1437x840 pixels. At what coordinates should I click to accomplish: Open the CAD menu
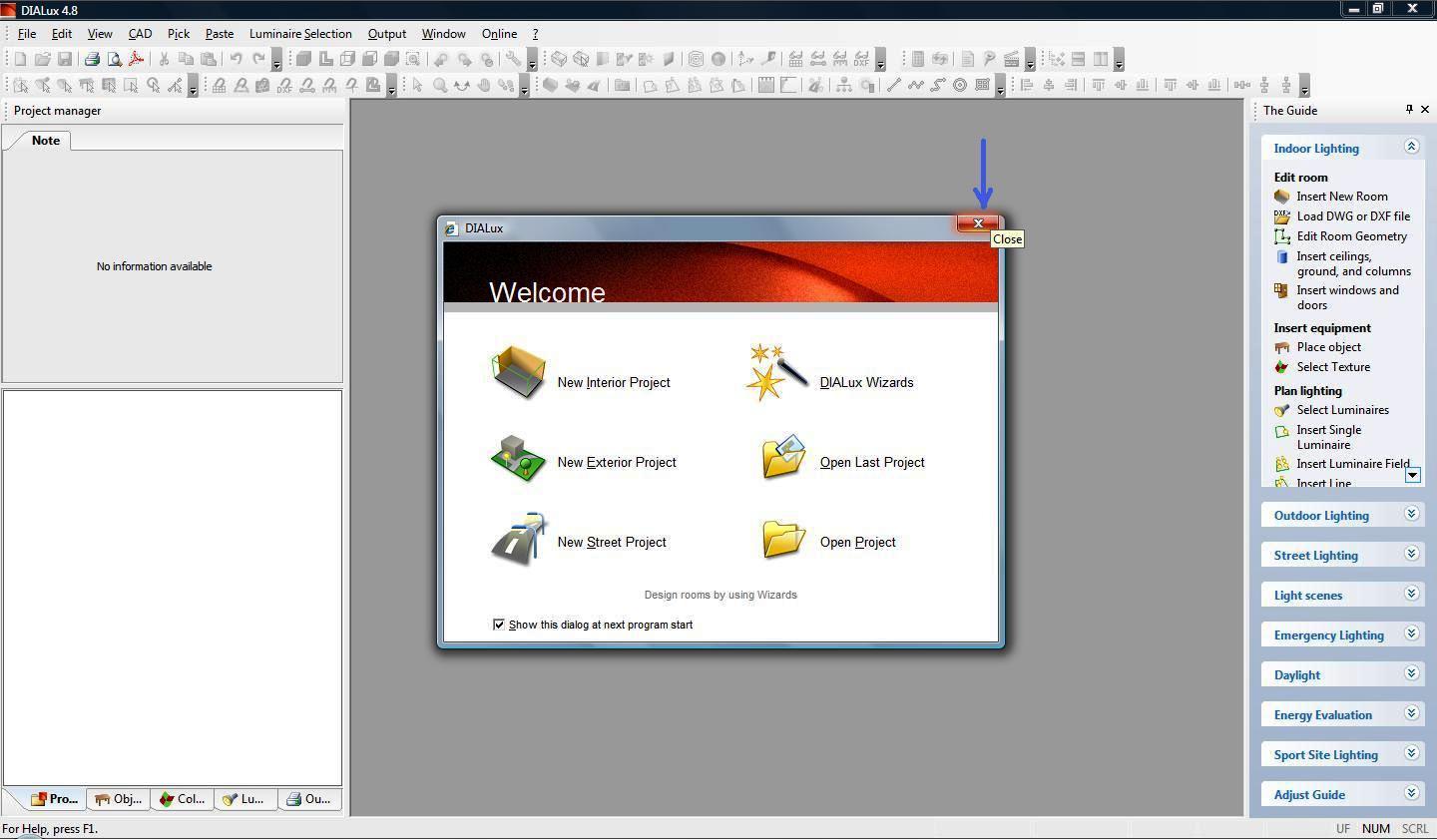[x=140, y=34]
